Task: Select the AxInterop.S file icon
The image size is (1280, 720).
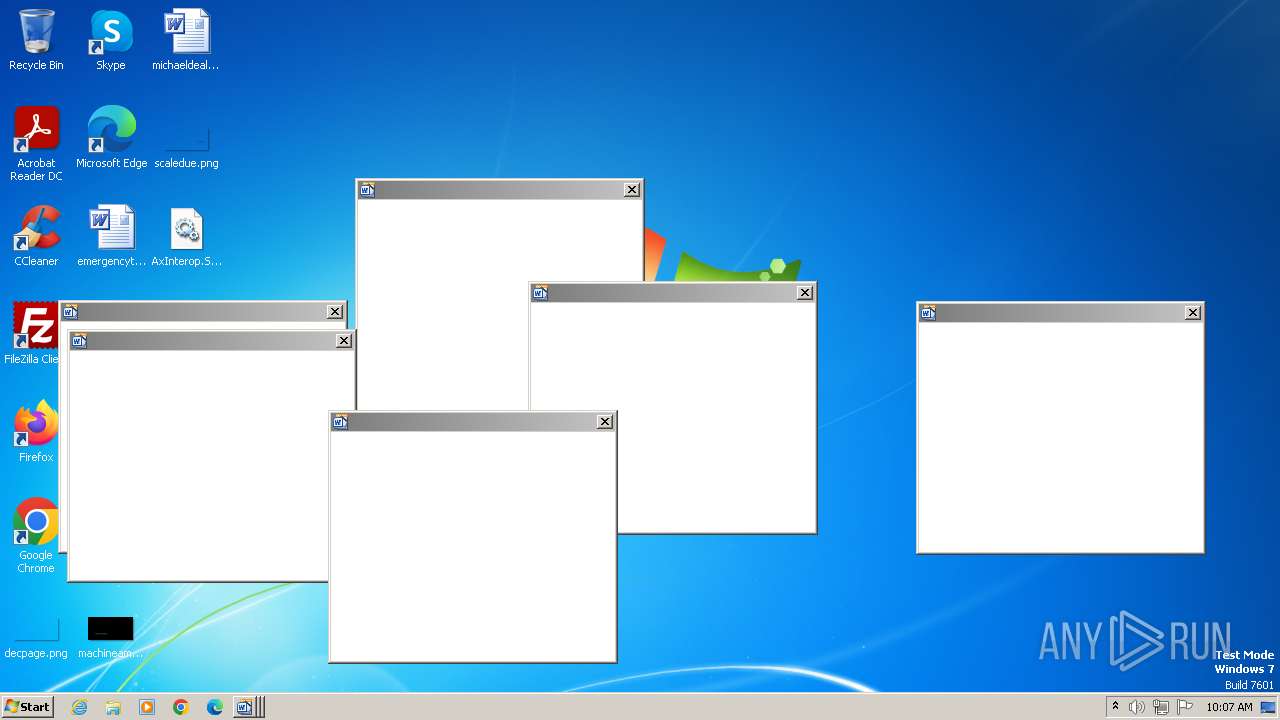Action: 186,236
